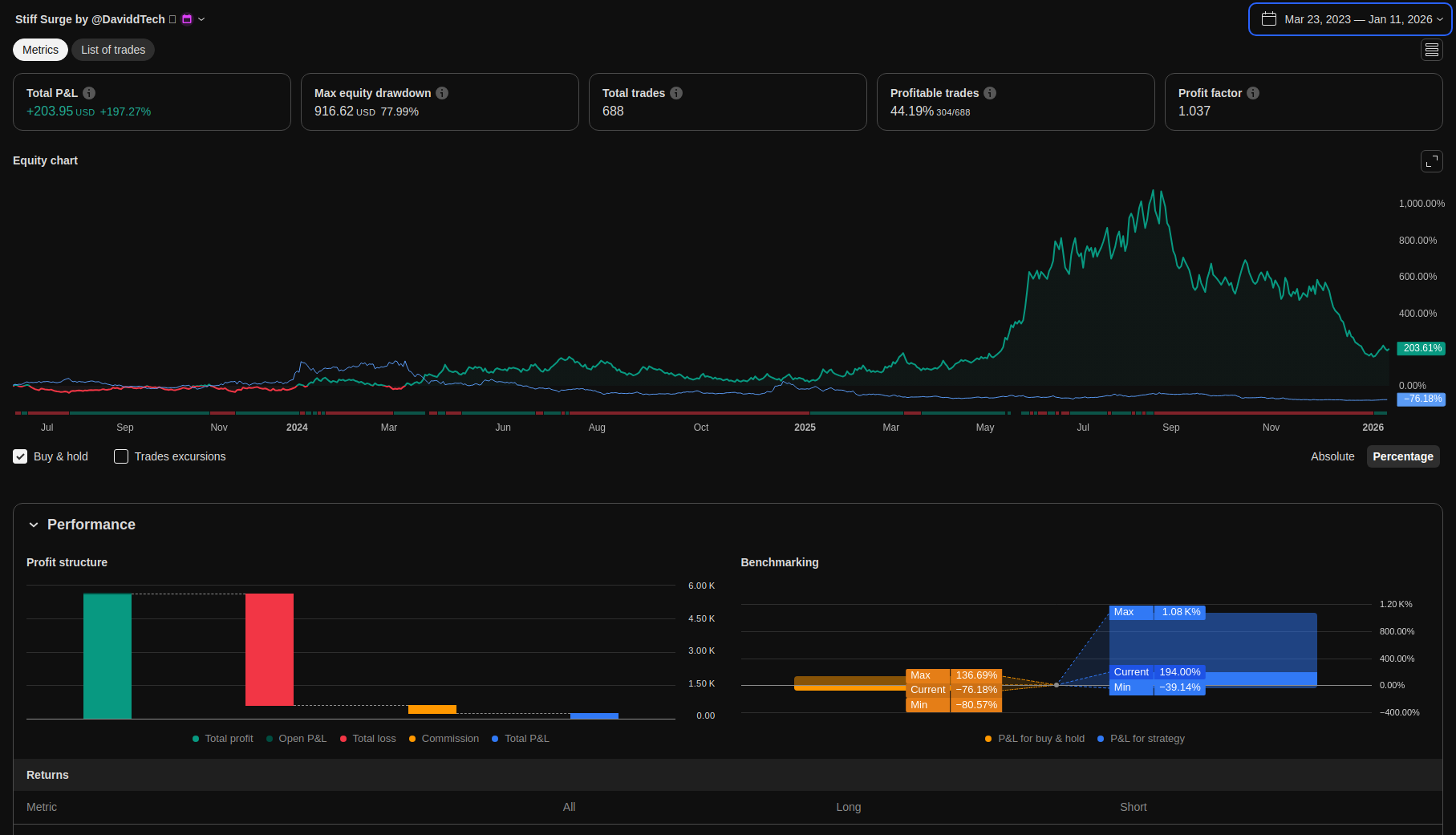Select the Metrics tab

click(x=40, y=50)
